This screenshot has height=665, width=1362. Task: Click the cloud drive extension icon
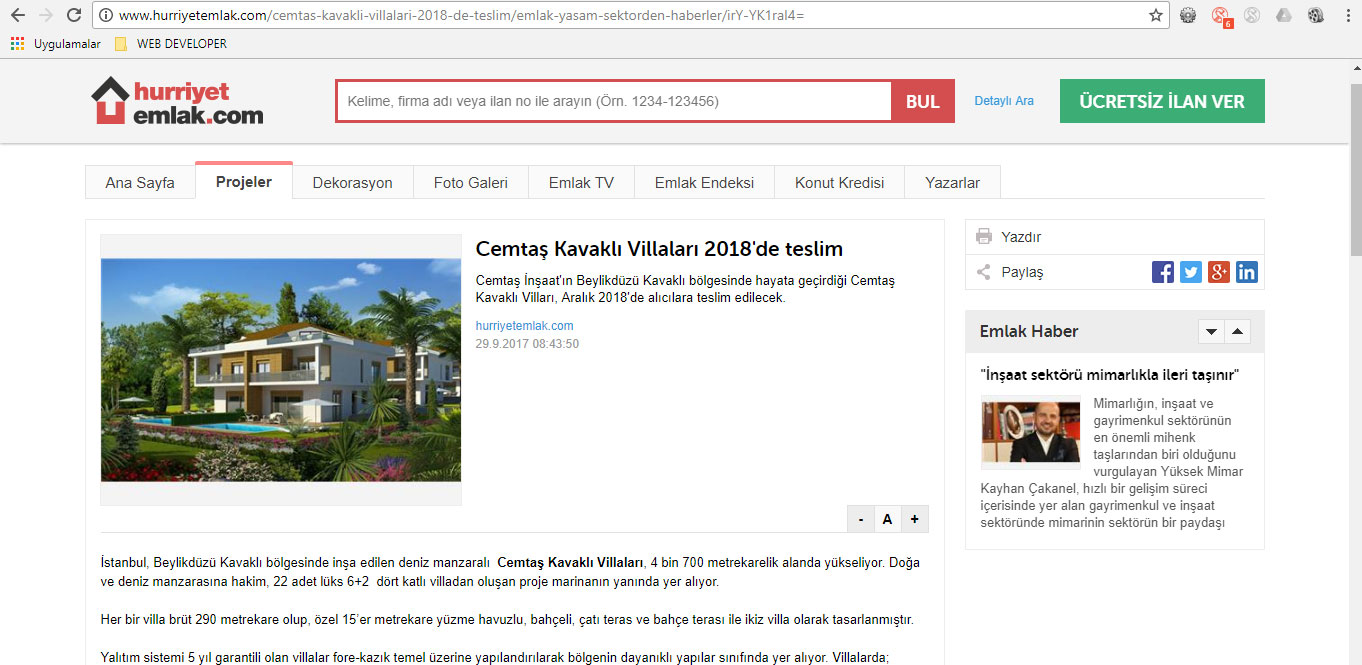tap(1284, 15)
